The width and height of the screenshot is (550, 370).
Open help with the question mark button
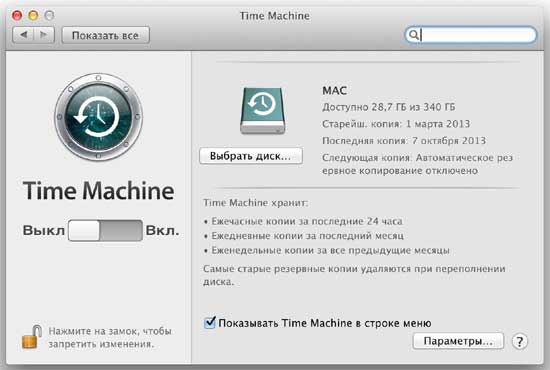click(x=519, y=341)
